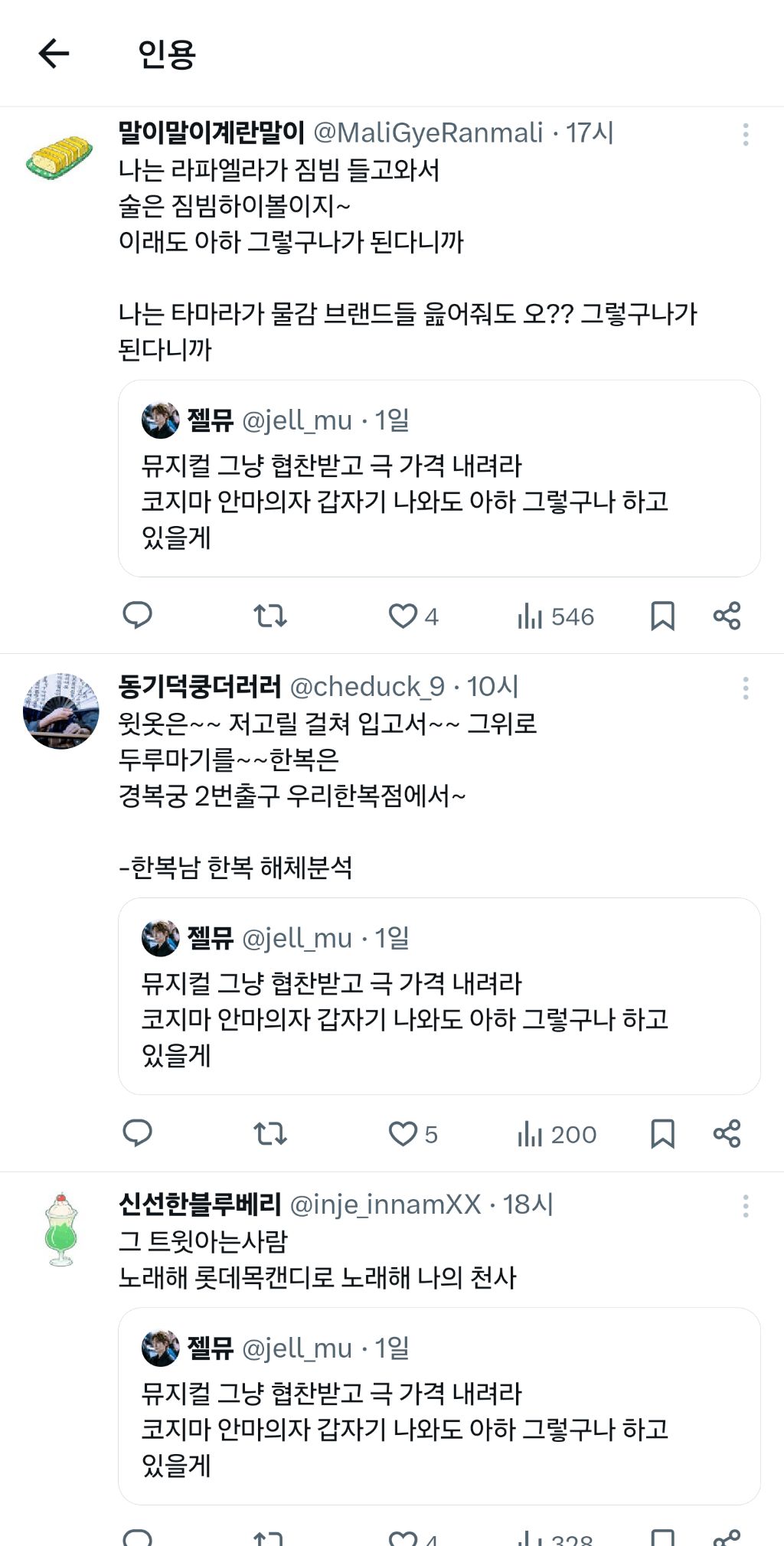Image resolution: width=784 pixels, height=1546 pixels.
Task: Share 말이말이계란말이's tweet
Action: pos(727,616)
